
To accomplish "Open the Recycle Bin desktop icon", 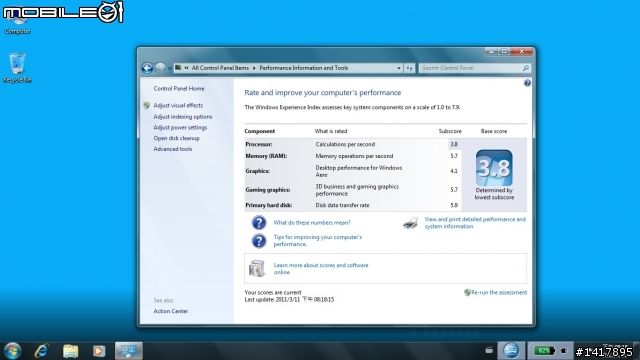I will pyautogui.click(x=17, y=68).
